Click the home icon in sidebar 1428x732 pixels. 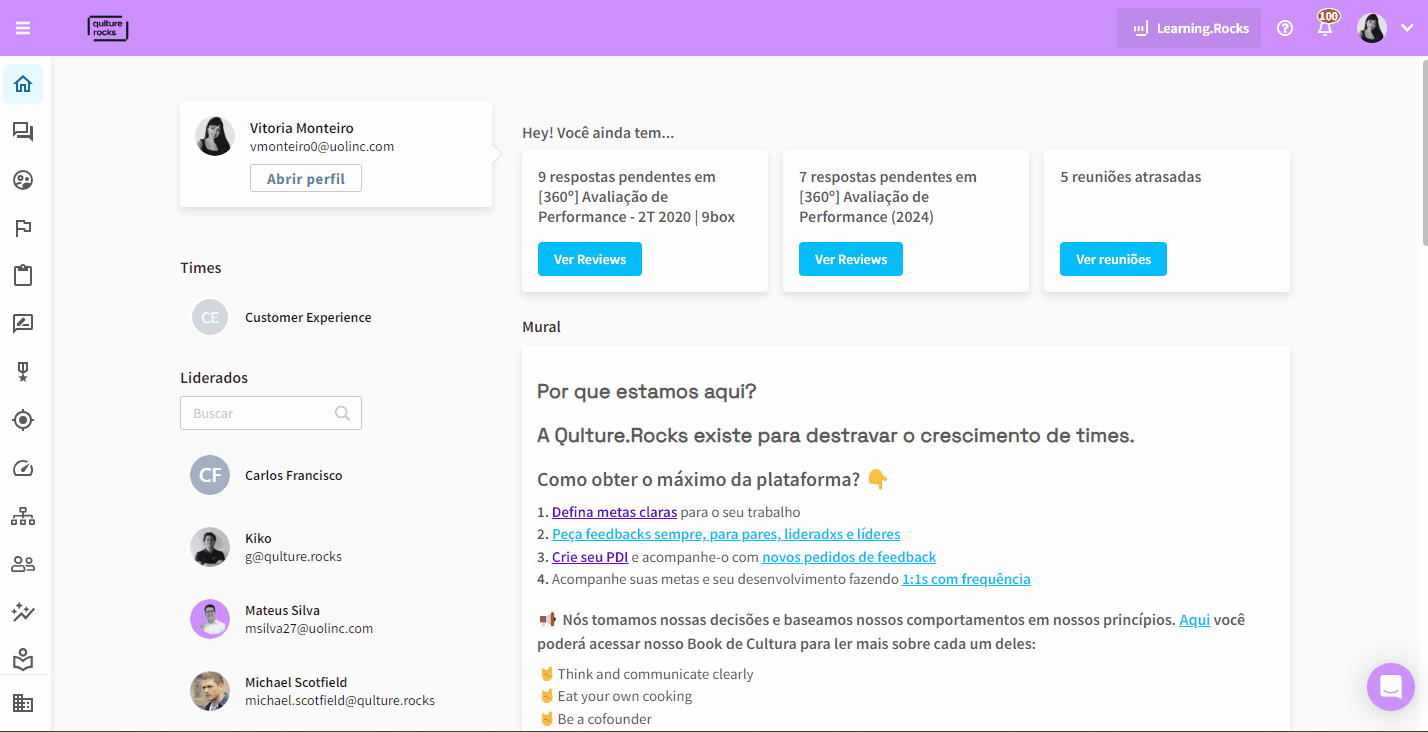coord(23,84)
